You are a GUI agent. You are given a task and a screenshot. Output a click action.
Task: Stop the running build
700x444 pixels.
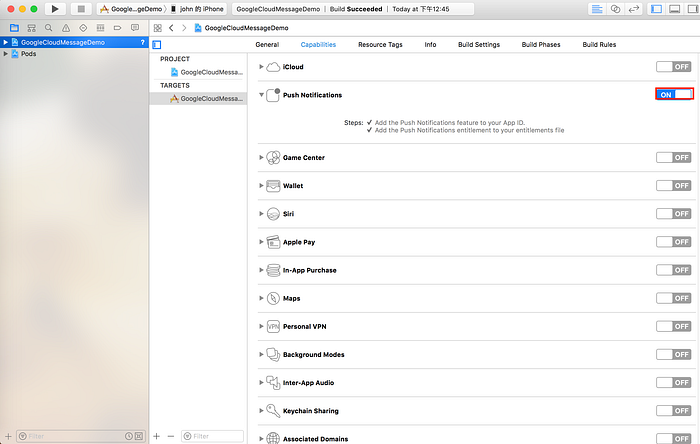(81, 9)
